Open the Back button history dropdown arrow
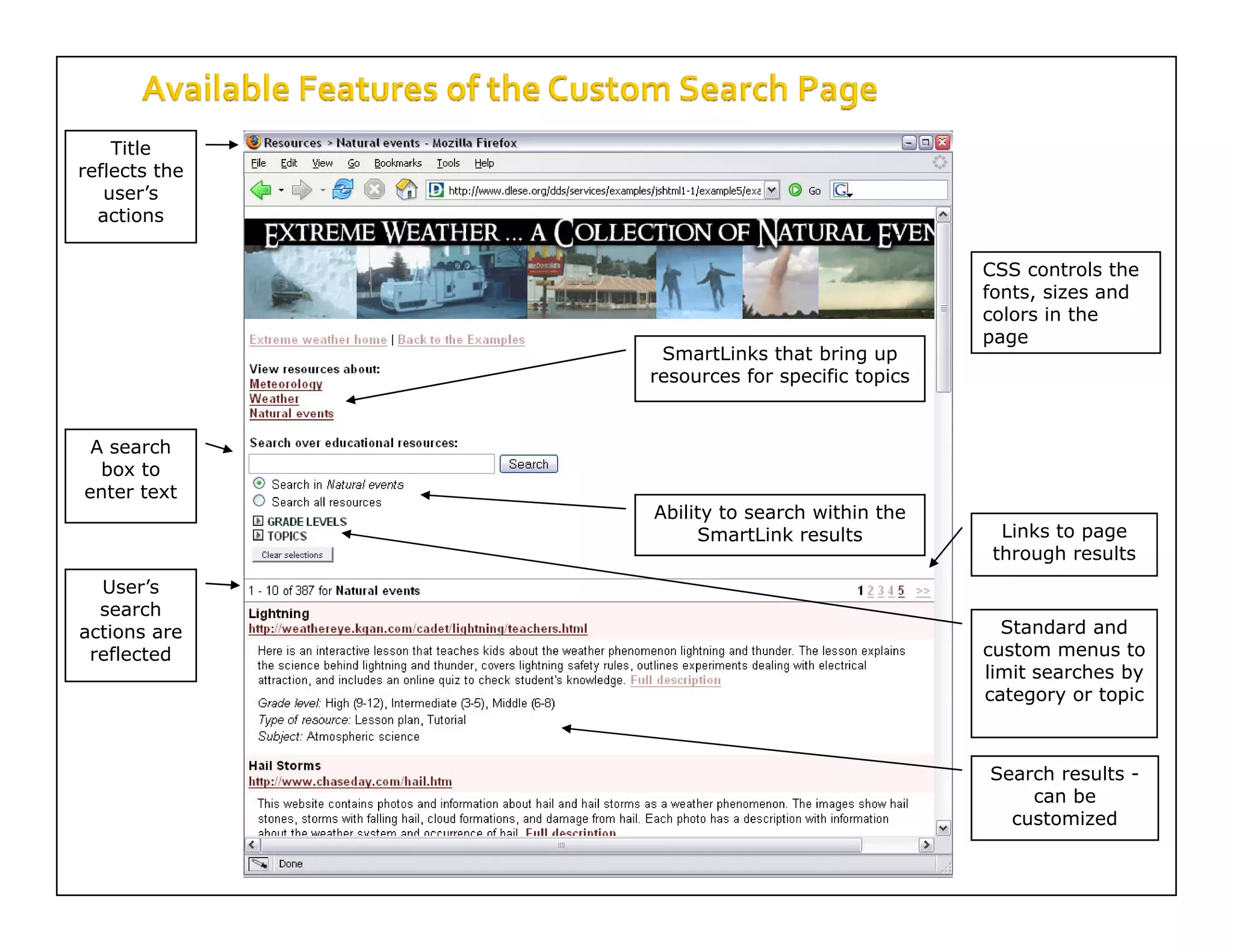 (281, 191)
